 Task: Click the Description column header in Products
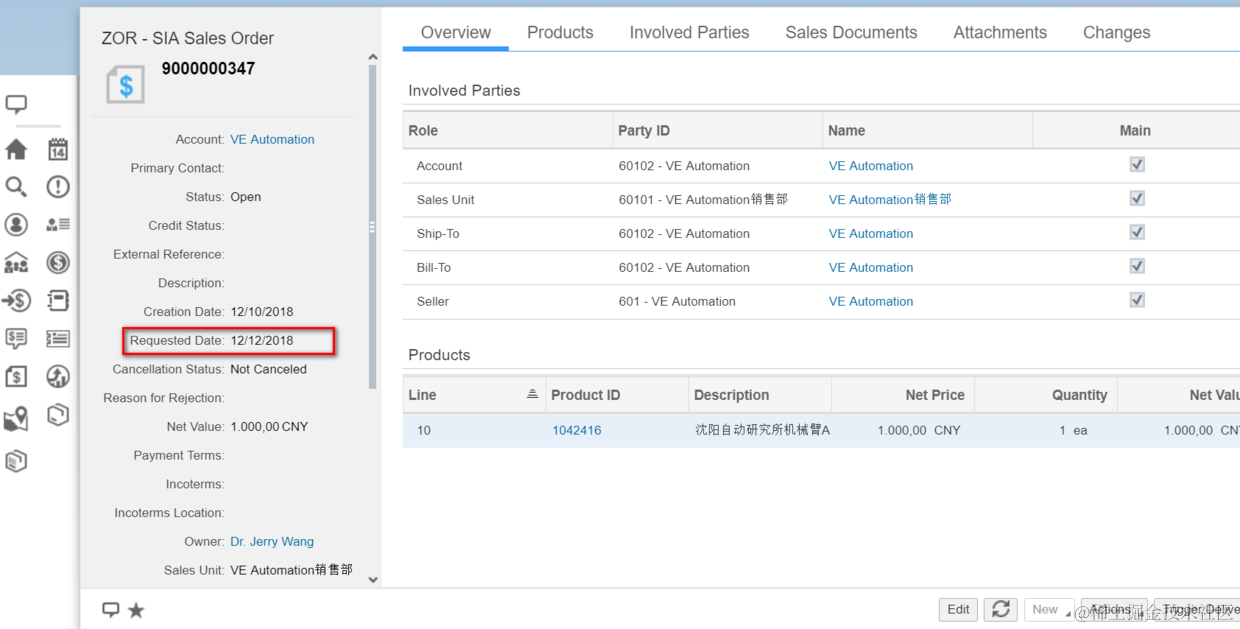click(x=760, y=395)
